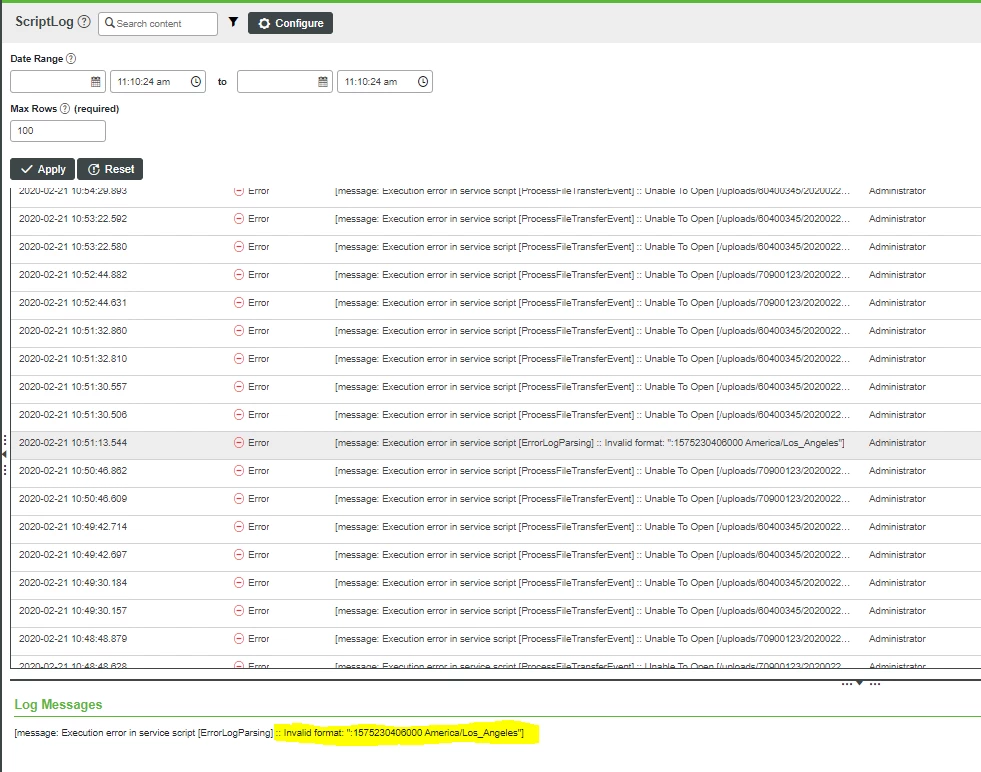Select log row 2020-02-21 10:51:32.860

point(496,331)
